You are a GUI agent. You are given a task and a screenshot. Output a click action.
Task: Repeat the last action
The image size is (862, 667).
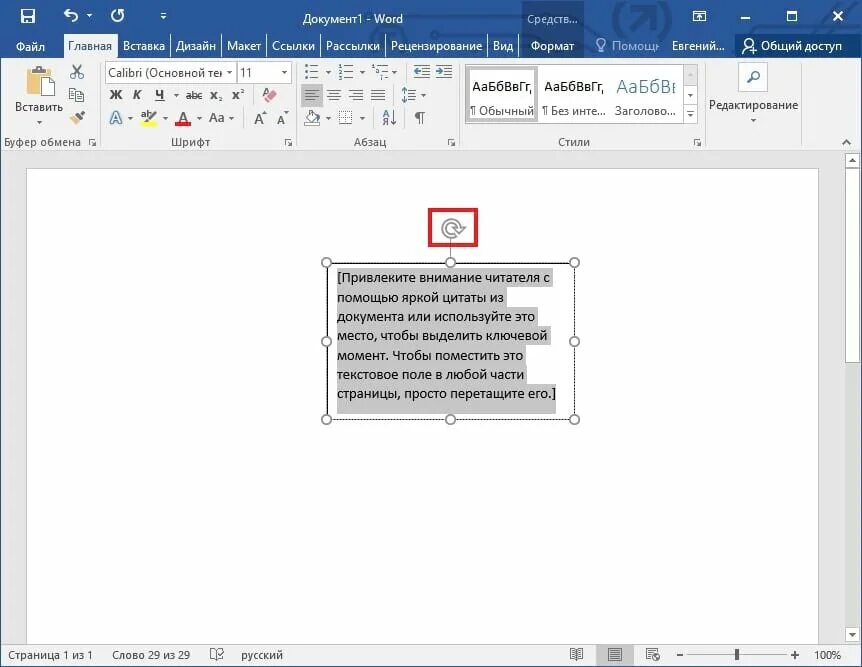tap(118, 15)
